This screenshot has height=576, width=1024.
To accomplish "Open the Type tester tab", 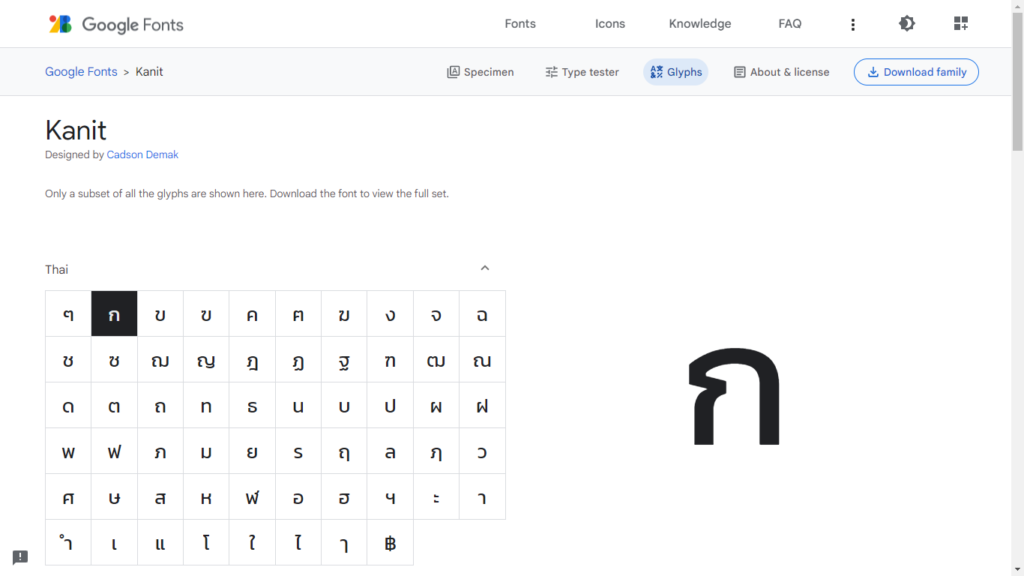I will 582,72.
